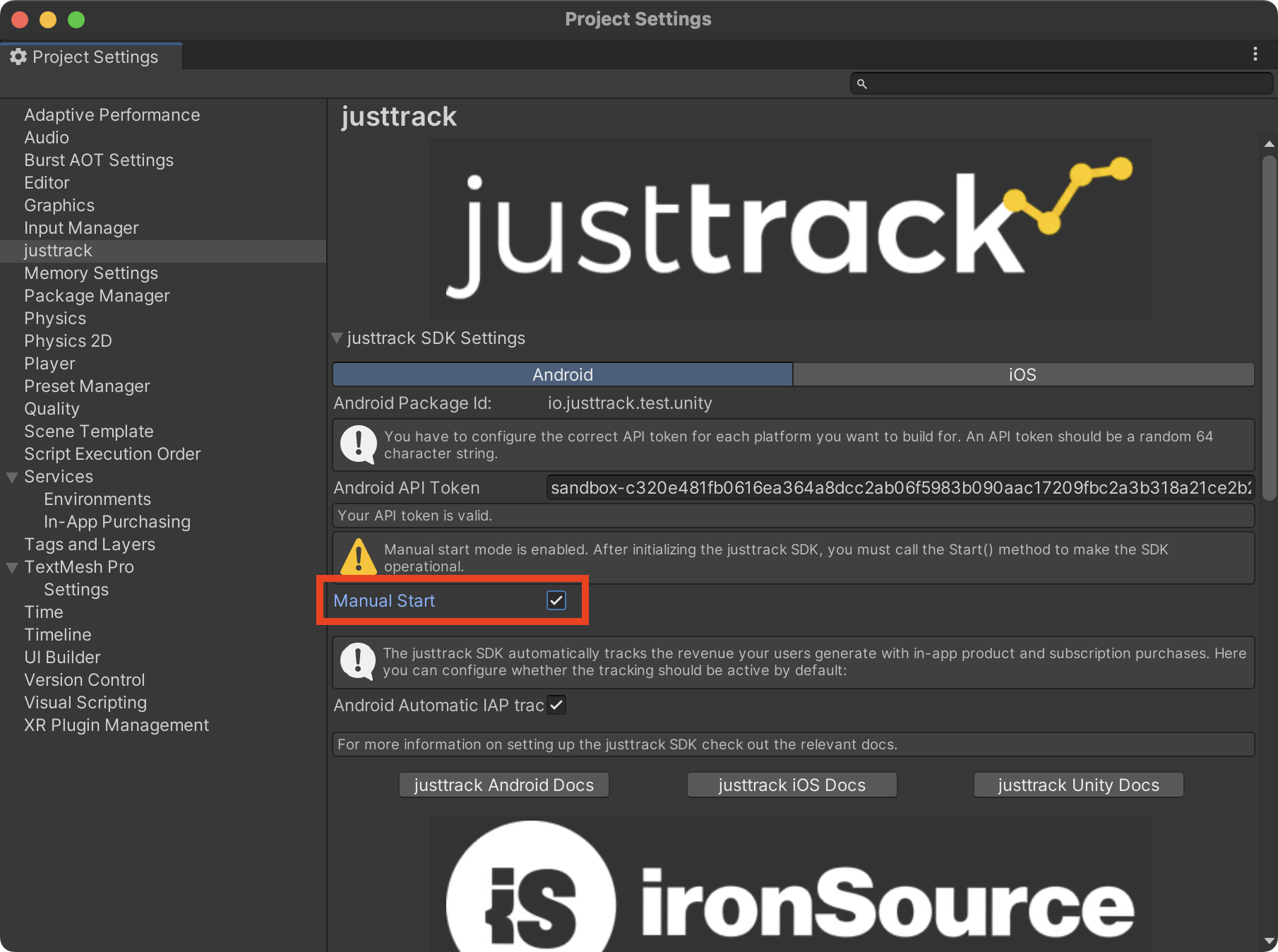Click the ironSource logo banner
Screen dimensions: 1278x952
(790, 884)
